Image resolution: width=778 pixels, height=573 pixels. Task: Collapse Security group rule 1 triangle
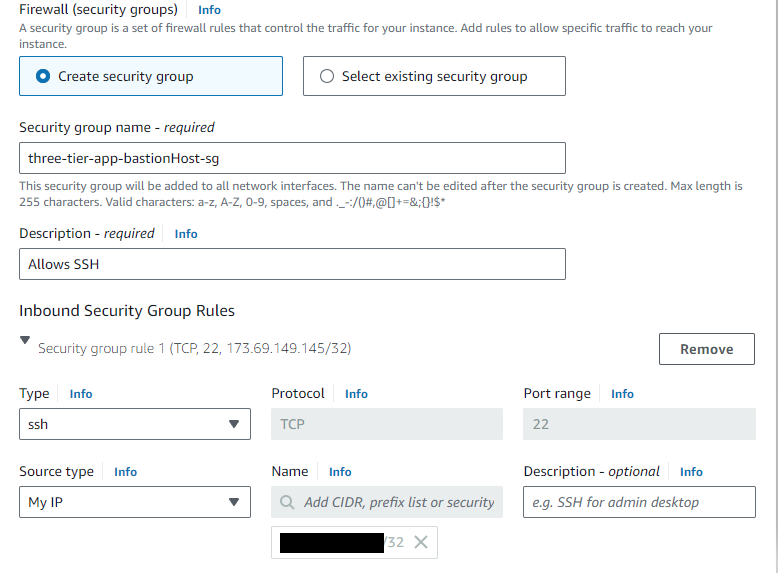25,341
